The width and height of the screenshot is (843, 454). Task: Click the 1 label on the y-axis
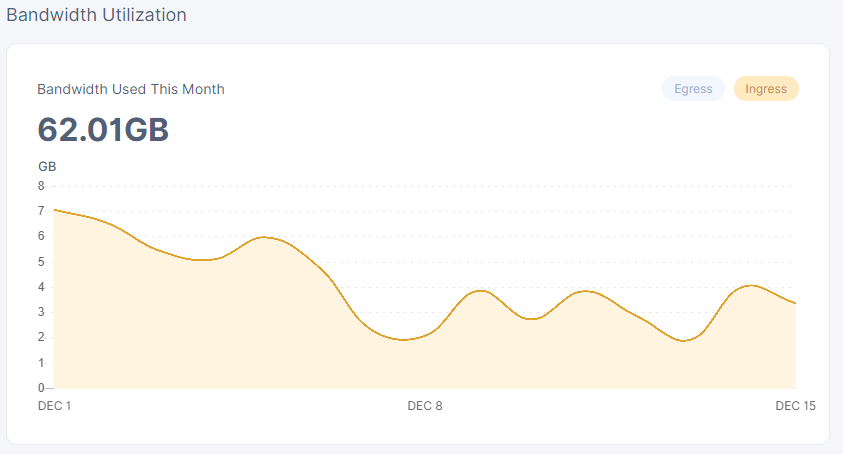41,362
